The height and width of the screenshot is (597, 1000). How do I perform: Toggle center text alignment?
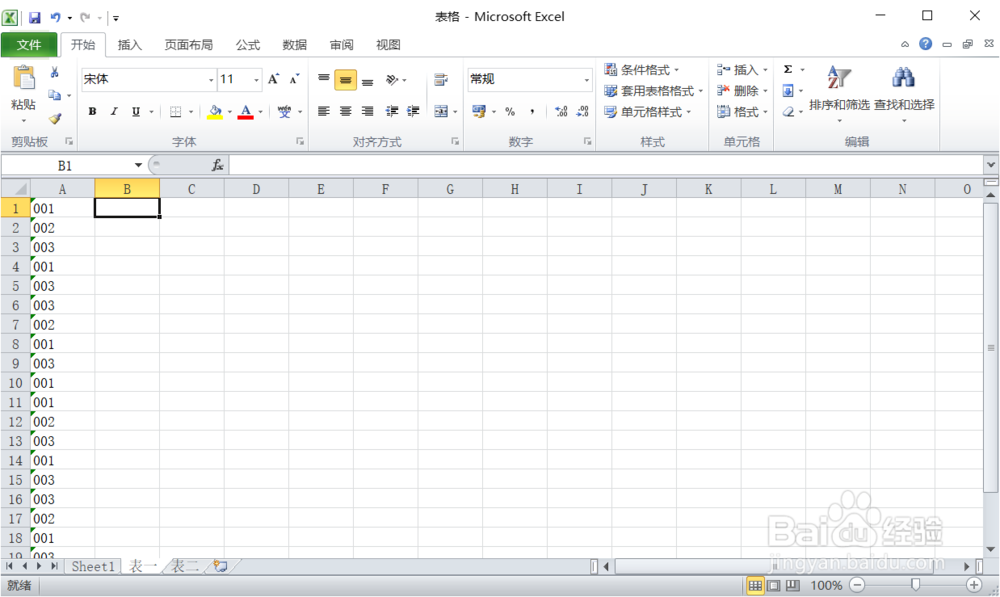(x=346, y=112)
